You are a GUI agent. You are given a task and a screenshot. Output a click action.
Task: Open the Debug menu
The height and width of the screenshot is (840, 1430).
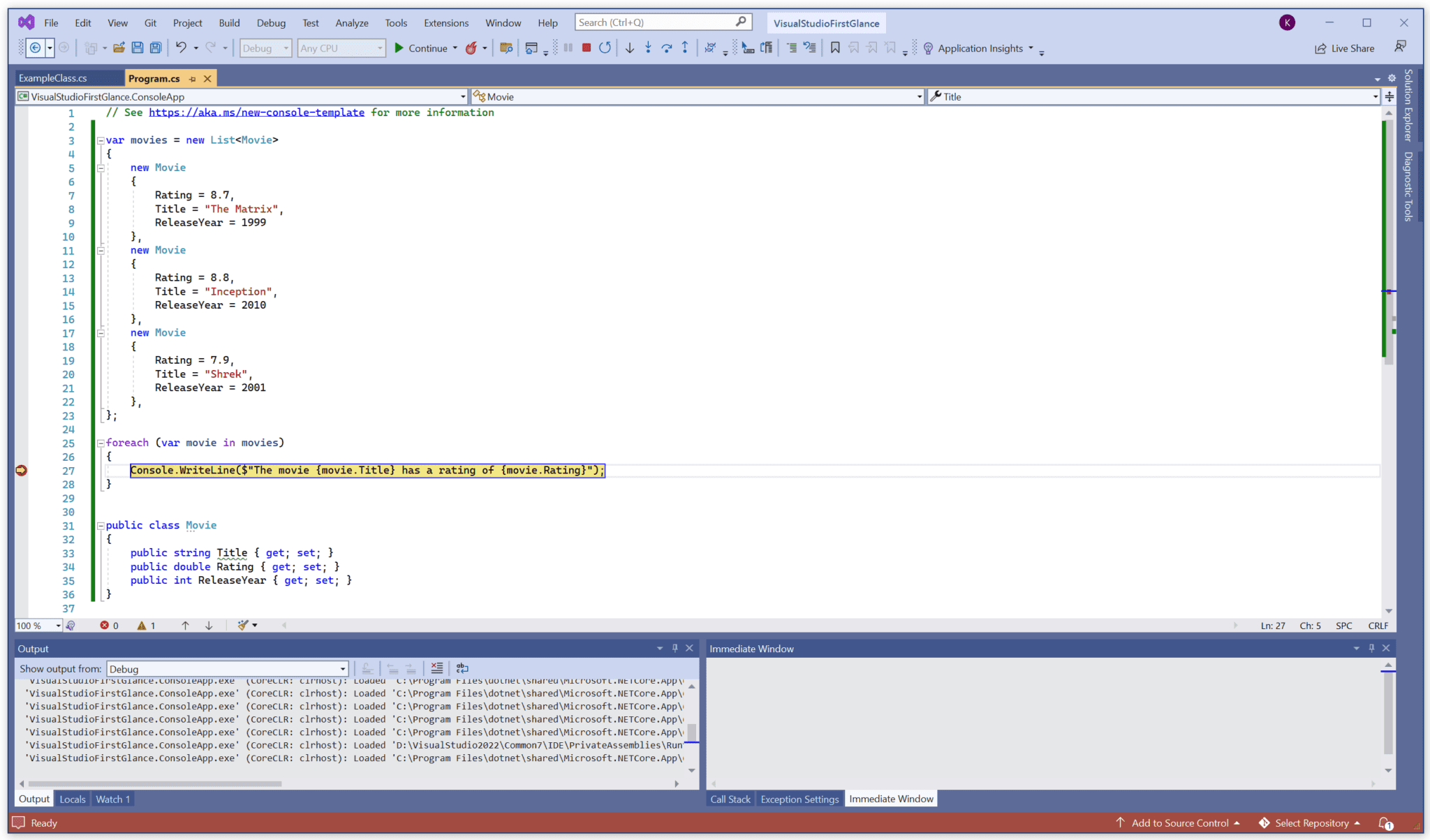pyautogui.click(x=271, y=22)
